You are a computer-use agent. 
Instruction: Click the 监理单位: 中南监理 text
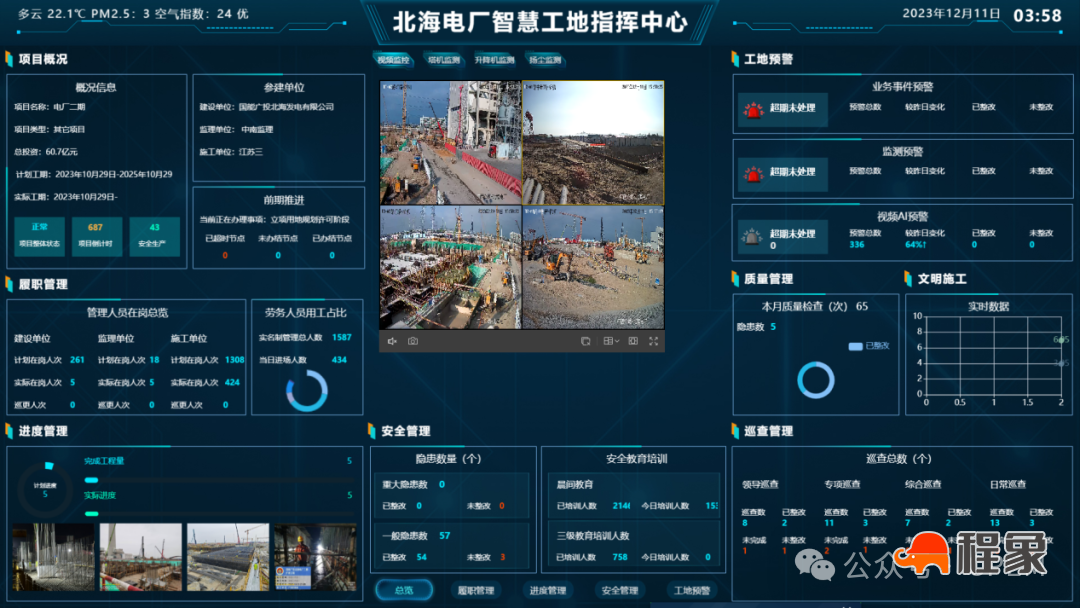coord(236,129)
